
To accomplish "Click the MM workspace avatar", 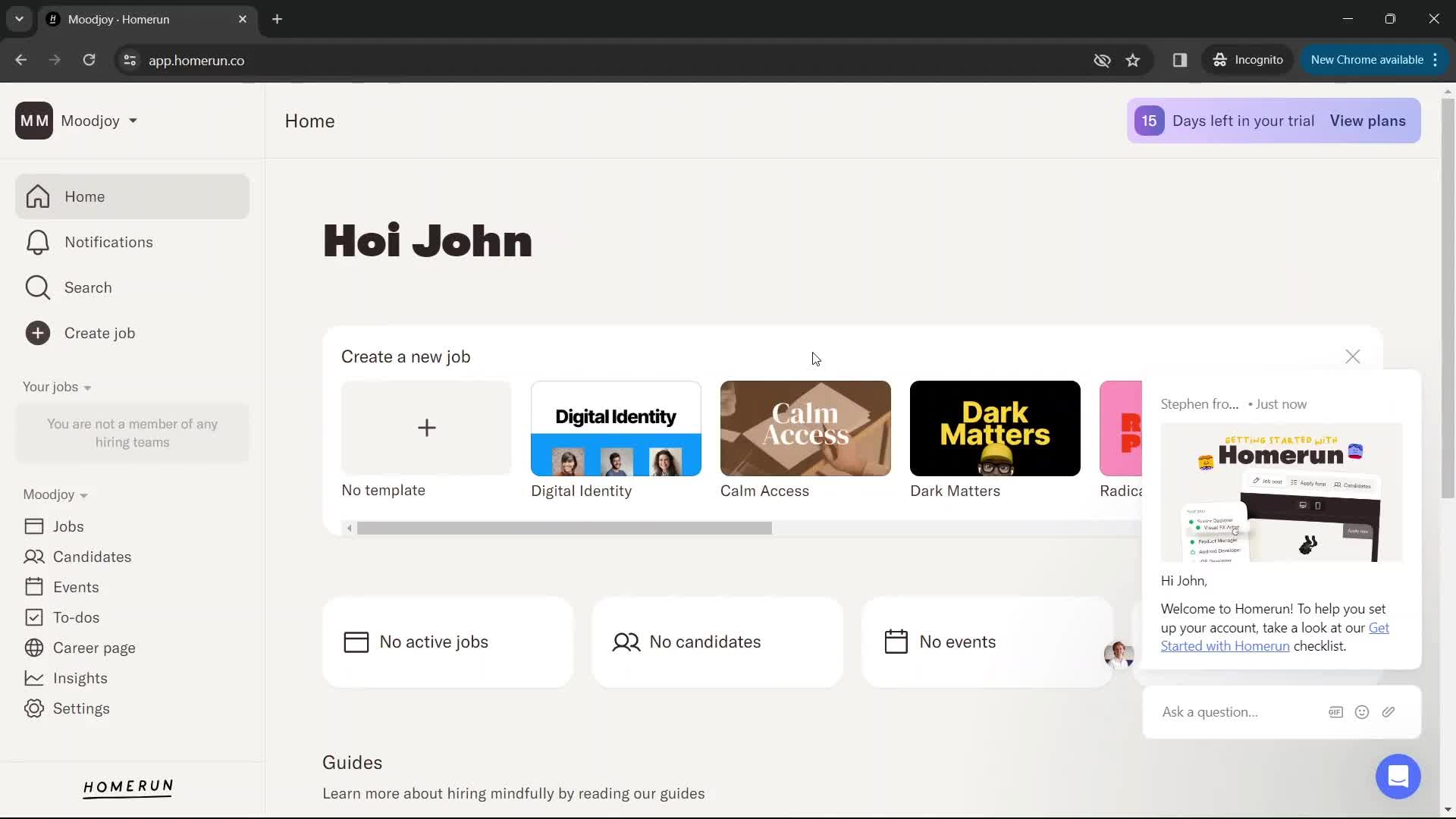I will (x=34, y=121).
